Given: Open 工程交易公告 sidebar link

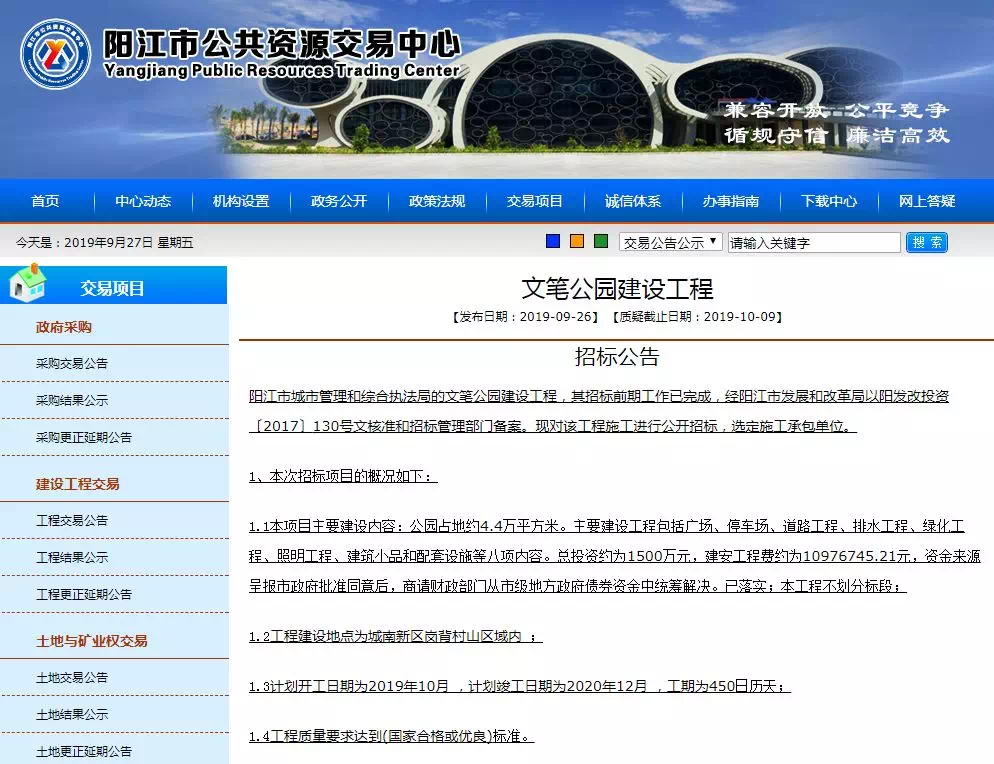Looking at the screenshot, I should 72,520.
